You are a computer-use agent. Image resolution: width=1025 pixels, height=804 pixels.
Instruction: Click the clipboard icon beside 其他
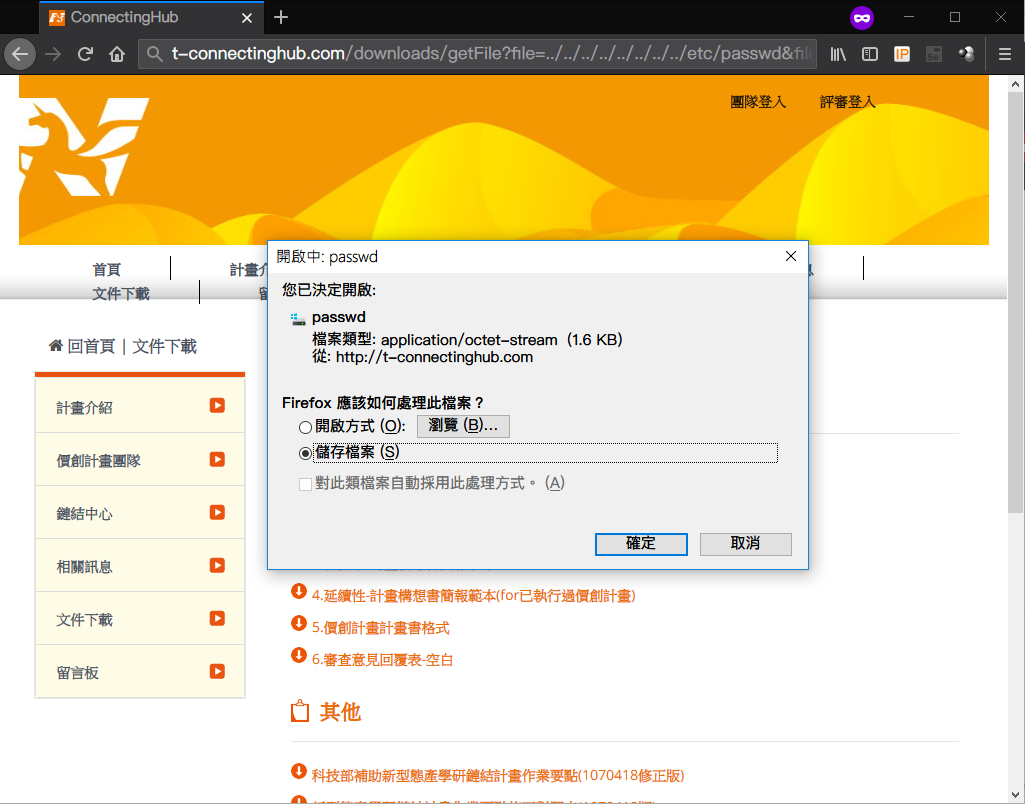[x=300, y=711]
